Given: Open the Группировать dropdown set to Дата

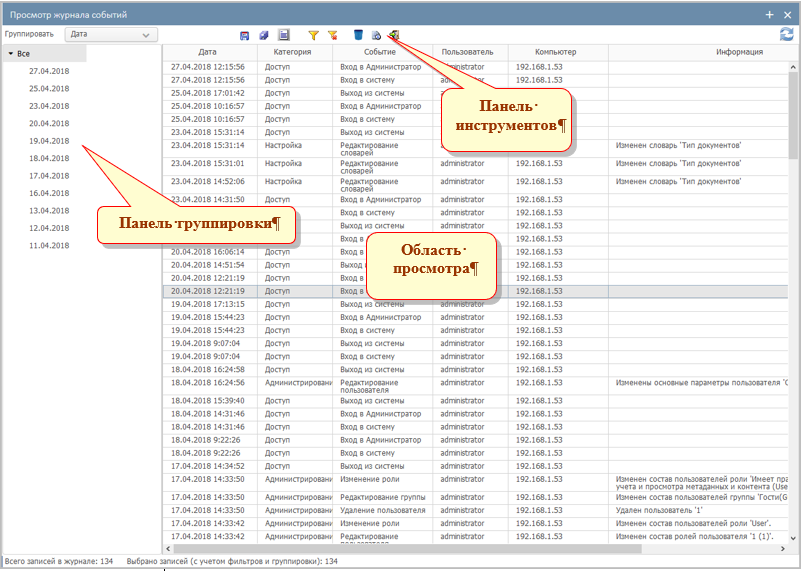Looking at the screenshot, I should pos(111,34).
